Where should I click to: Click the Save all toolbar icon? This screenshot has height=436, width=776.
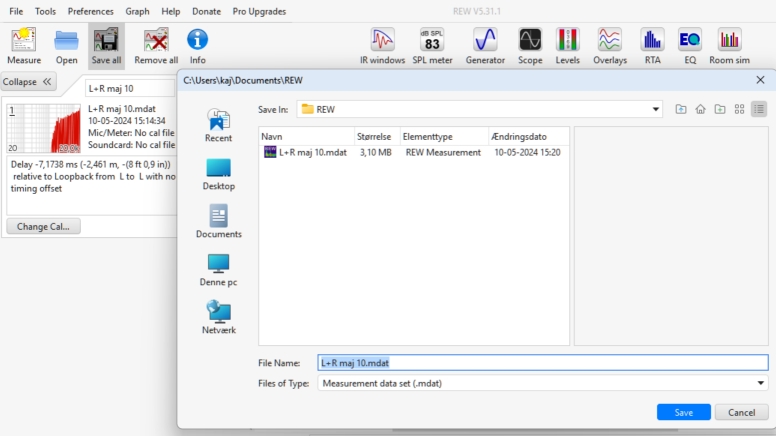point(106,46)
